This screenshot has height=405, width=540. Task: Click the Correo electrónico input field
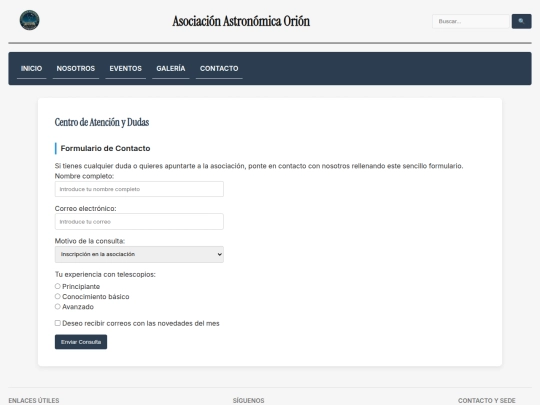(x=139, y=221)
